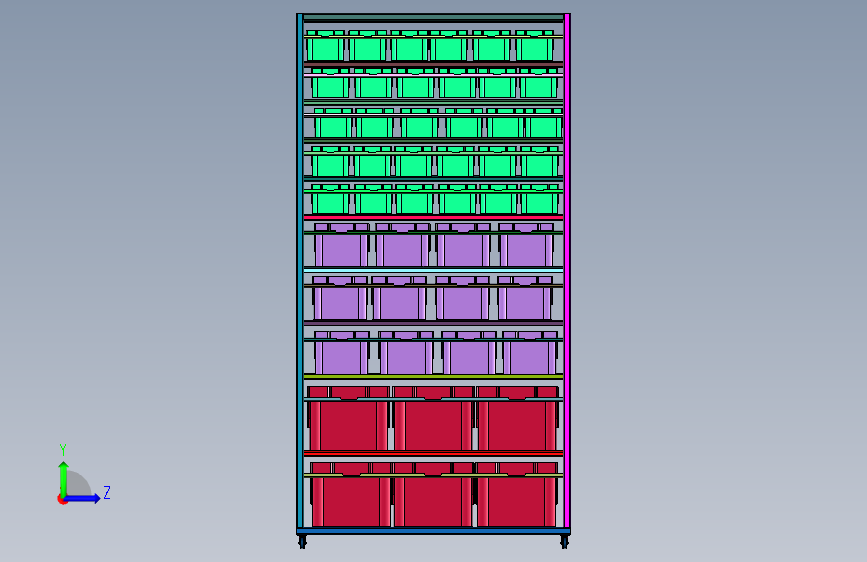Select the yellow-green shelf below the purple bins

click(x=434, y=377)
